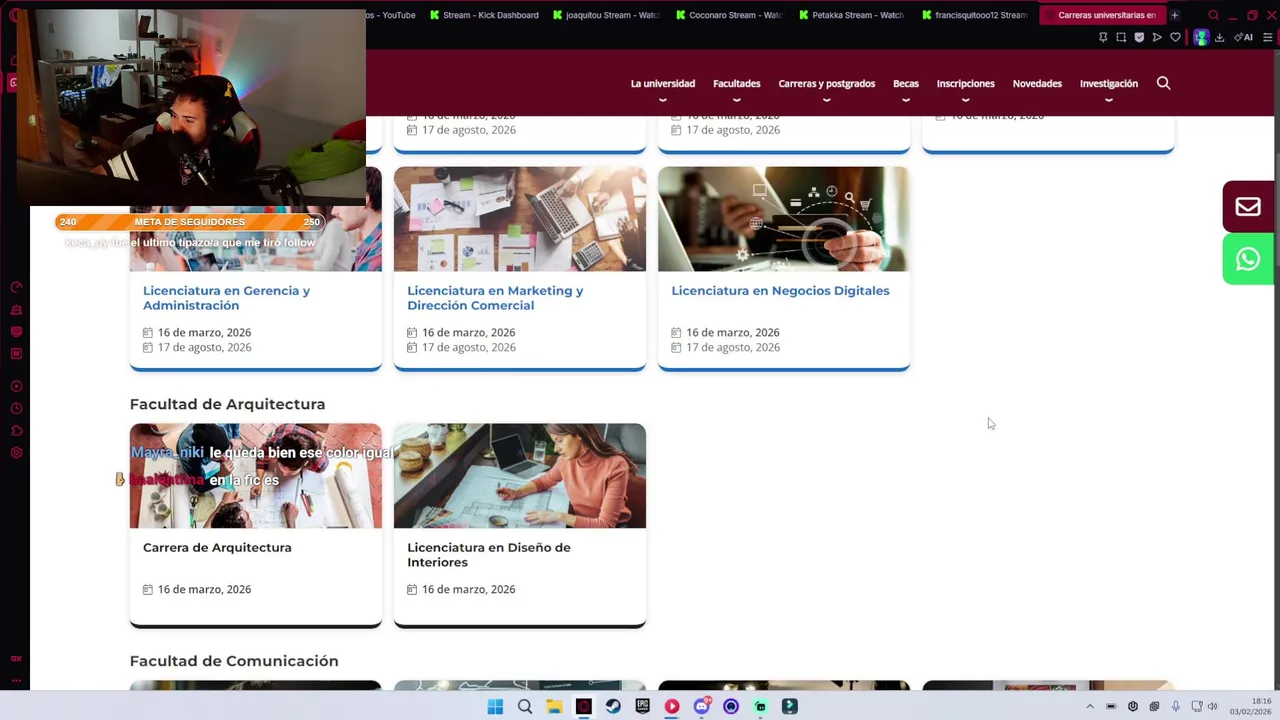Click 16 de marzo date under Negocios Digitales
1280x720 pixels.
[x=732, y=332]
